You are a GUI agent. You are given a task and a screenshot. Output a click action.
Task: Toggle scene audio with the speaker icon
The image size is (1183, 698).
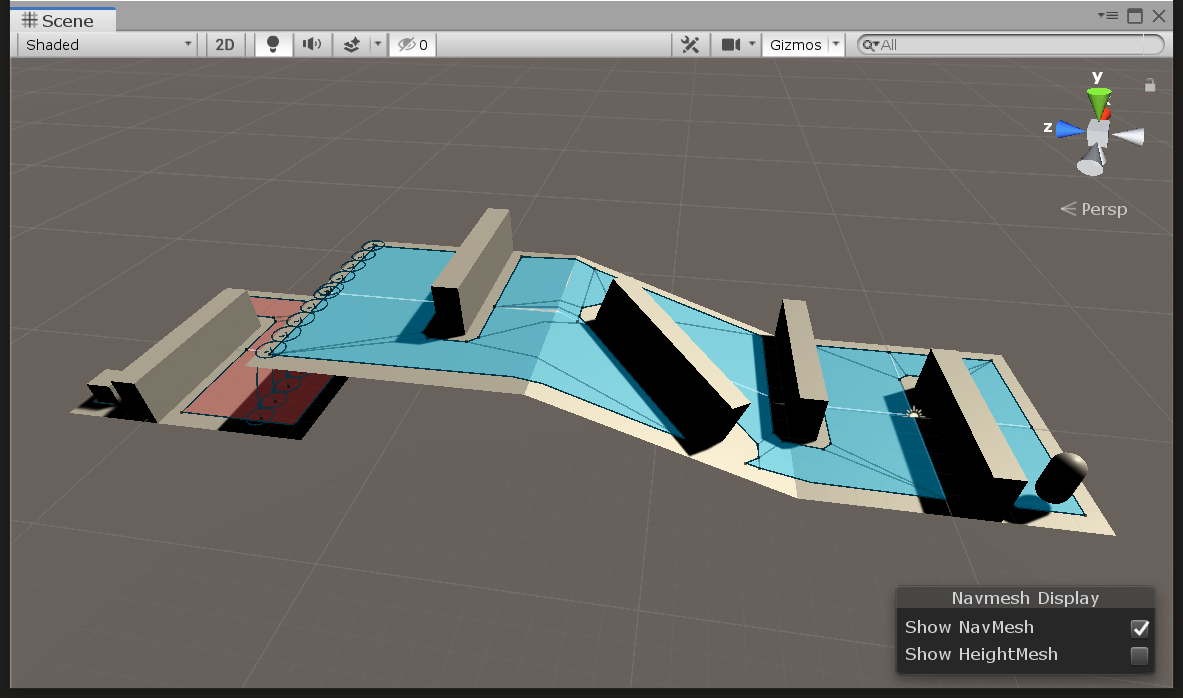pos(313,45)
